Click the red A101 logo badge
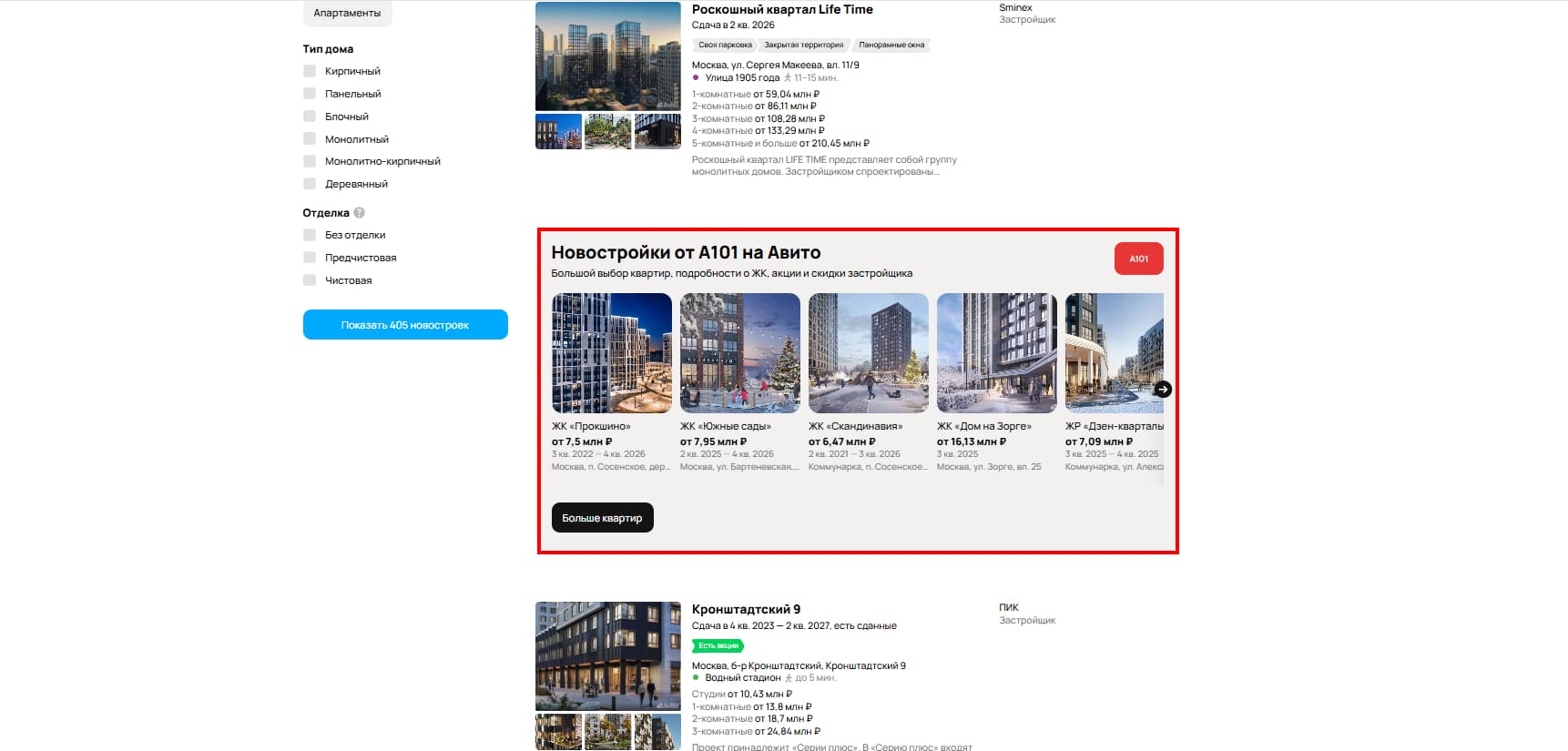This screenshot has width=1568, height=751. [x=1138, y=259]
